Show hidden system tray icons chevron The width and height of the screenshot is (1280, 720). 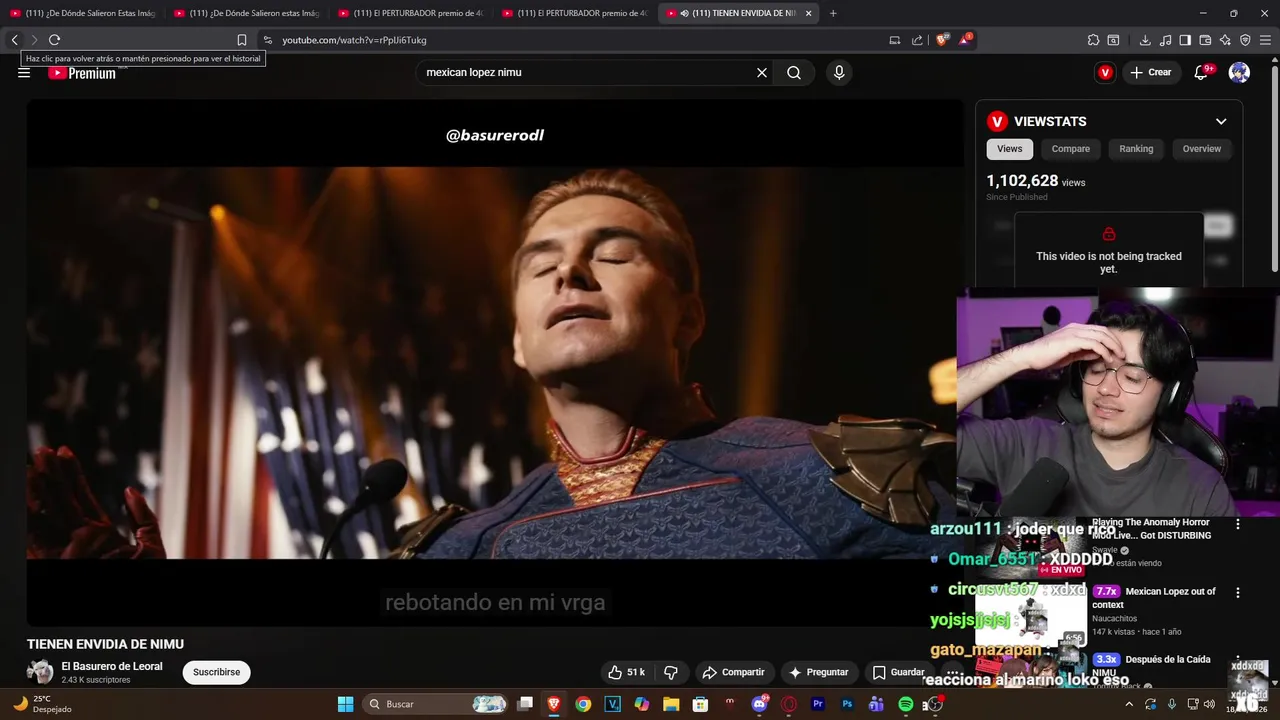click(x=1129, y=704)
